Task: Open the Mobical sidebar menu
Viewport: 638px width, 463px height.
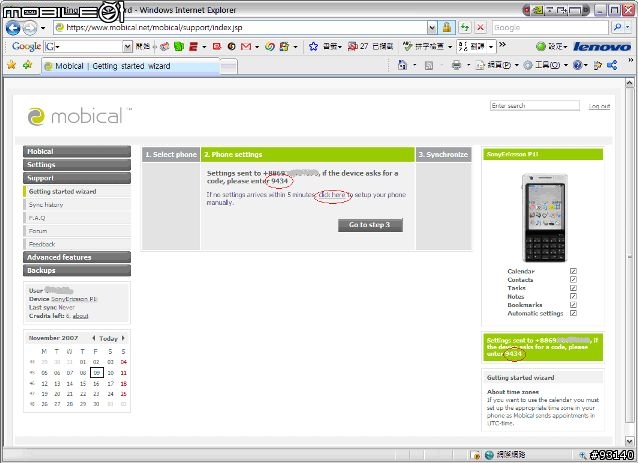Action: point(77,151)
